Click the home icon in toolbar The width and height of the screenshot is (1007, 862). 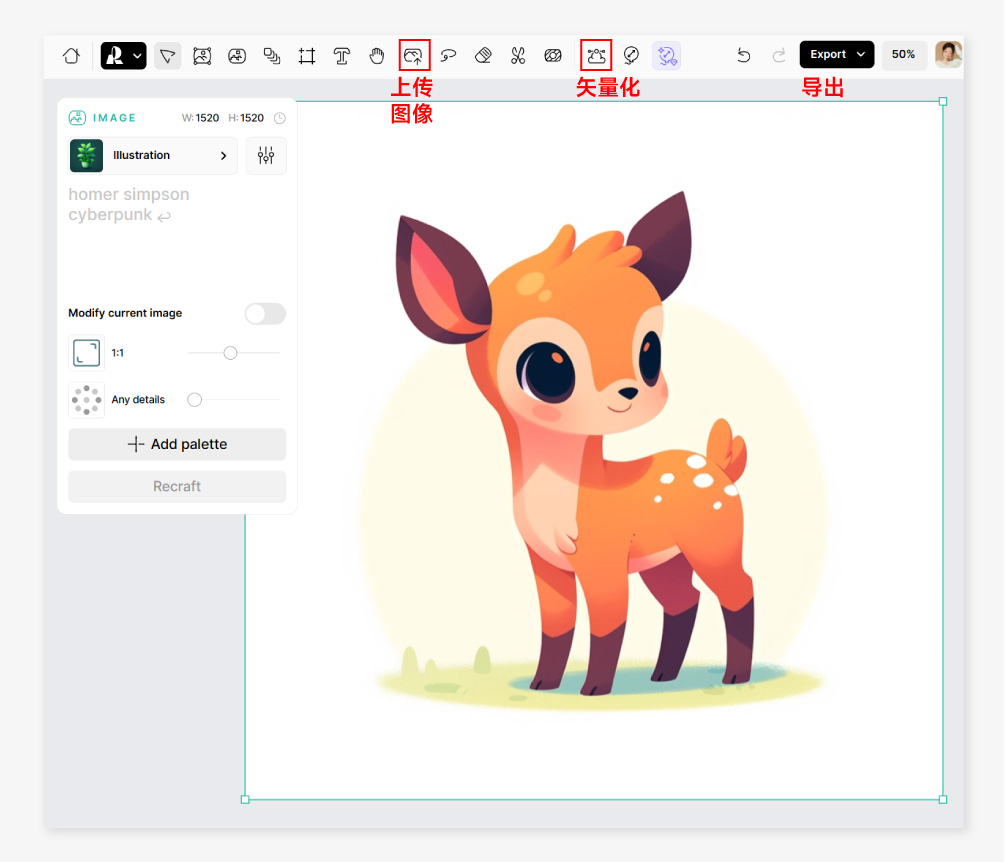[71, 56]
